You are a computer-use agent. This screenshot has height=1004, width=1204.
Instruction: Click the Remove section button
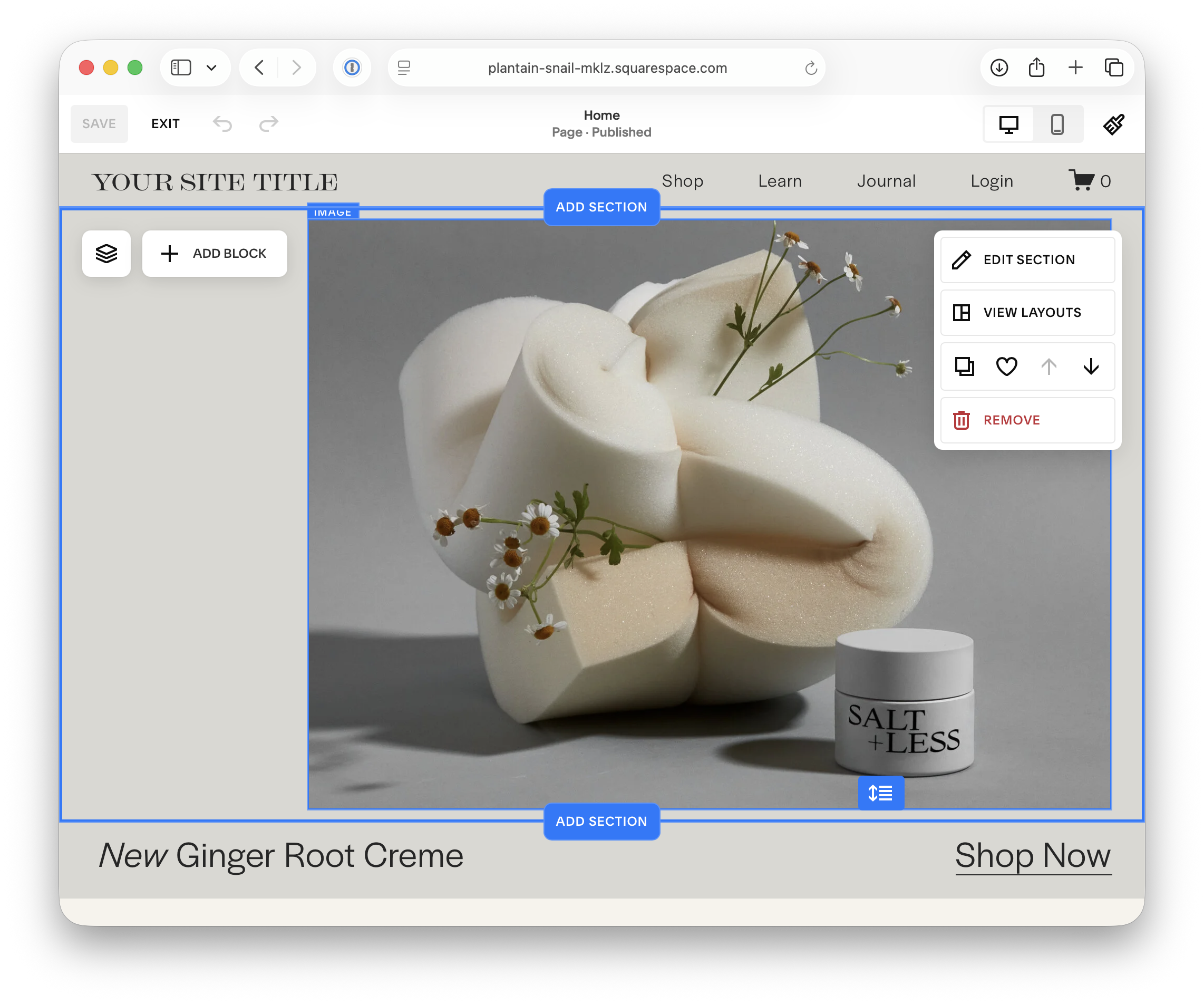point(1027,420)
